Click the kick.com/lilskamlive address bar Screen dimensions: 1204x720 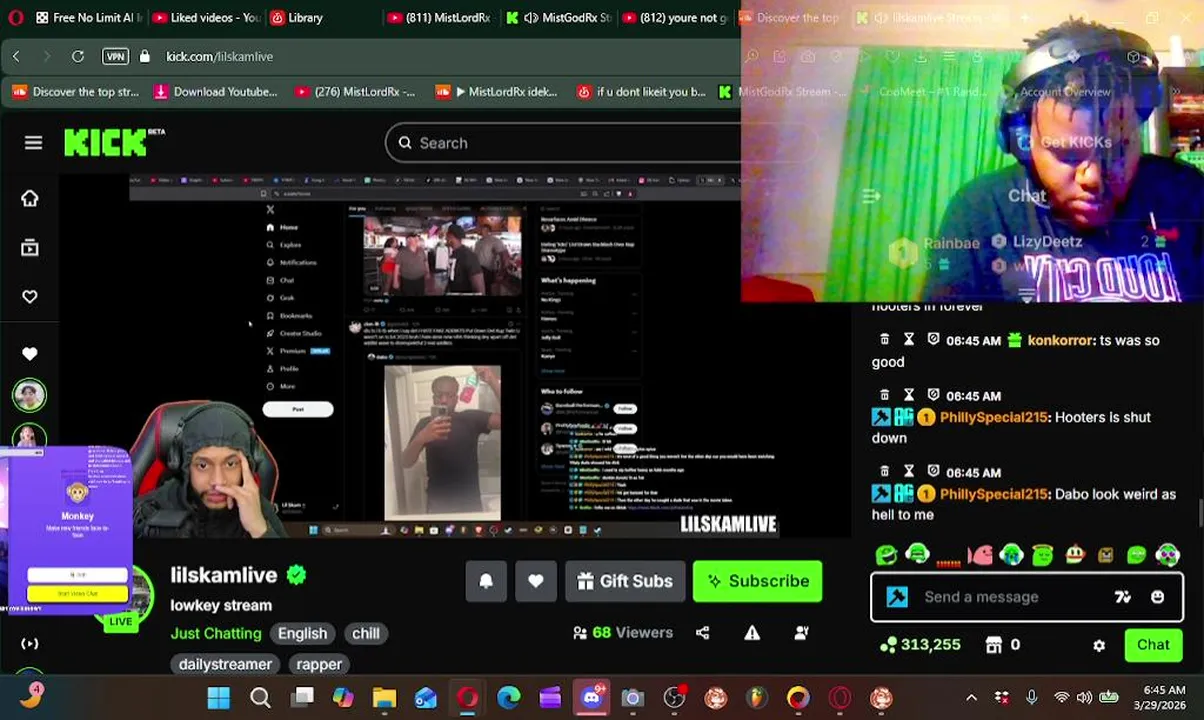click(219, 57)
